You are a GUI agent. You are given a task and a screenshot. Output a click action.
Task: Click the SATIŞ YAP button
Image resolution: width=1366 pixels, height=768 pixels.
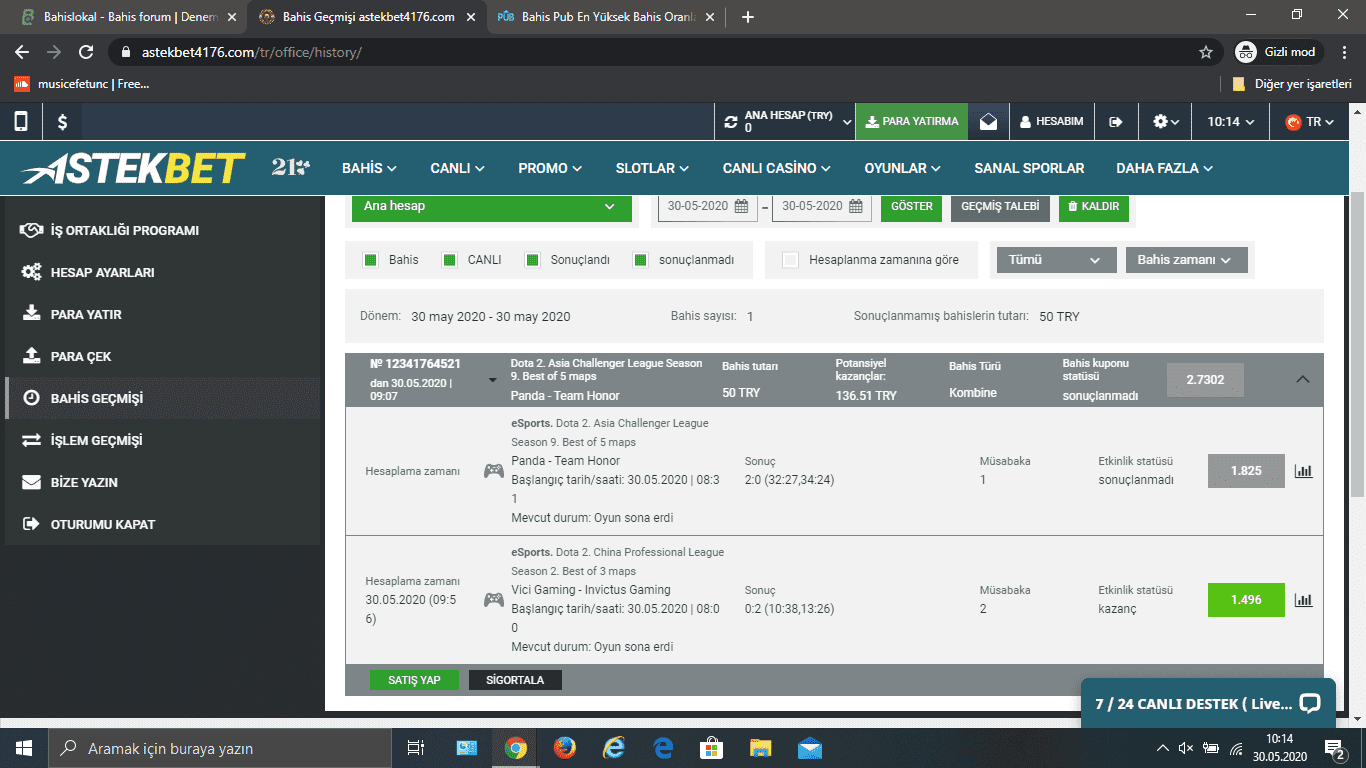[414, 680]
